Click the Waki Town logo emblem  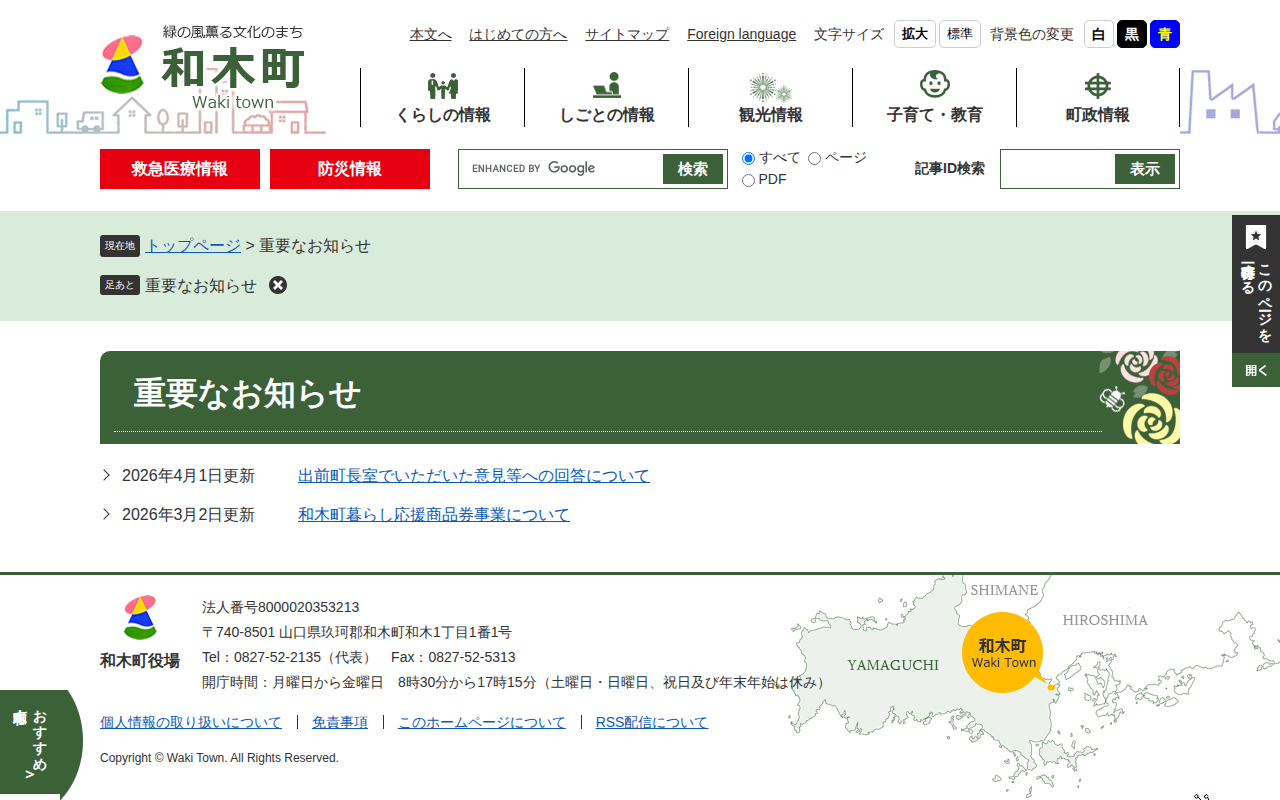123,65
